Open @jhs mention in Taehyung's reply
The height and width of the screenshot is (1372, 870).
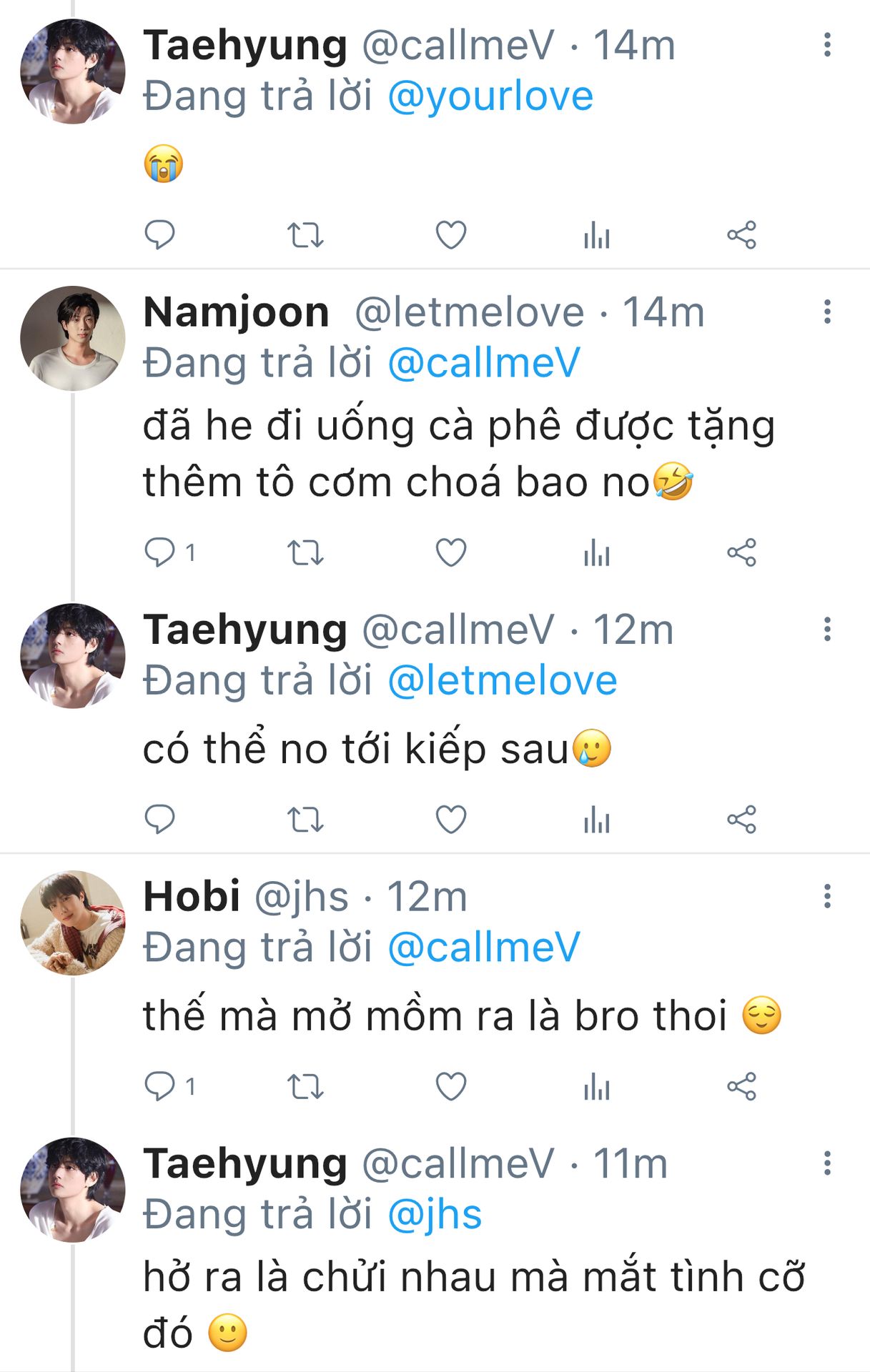435,1215
